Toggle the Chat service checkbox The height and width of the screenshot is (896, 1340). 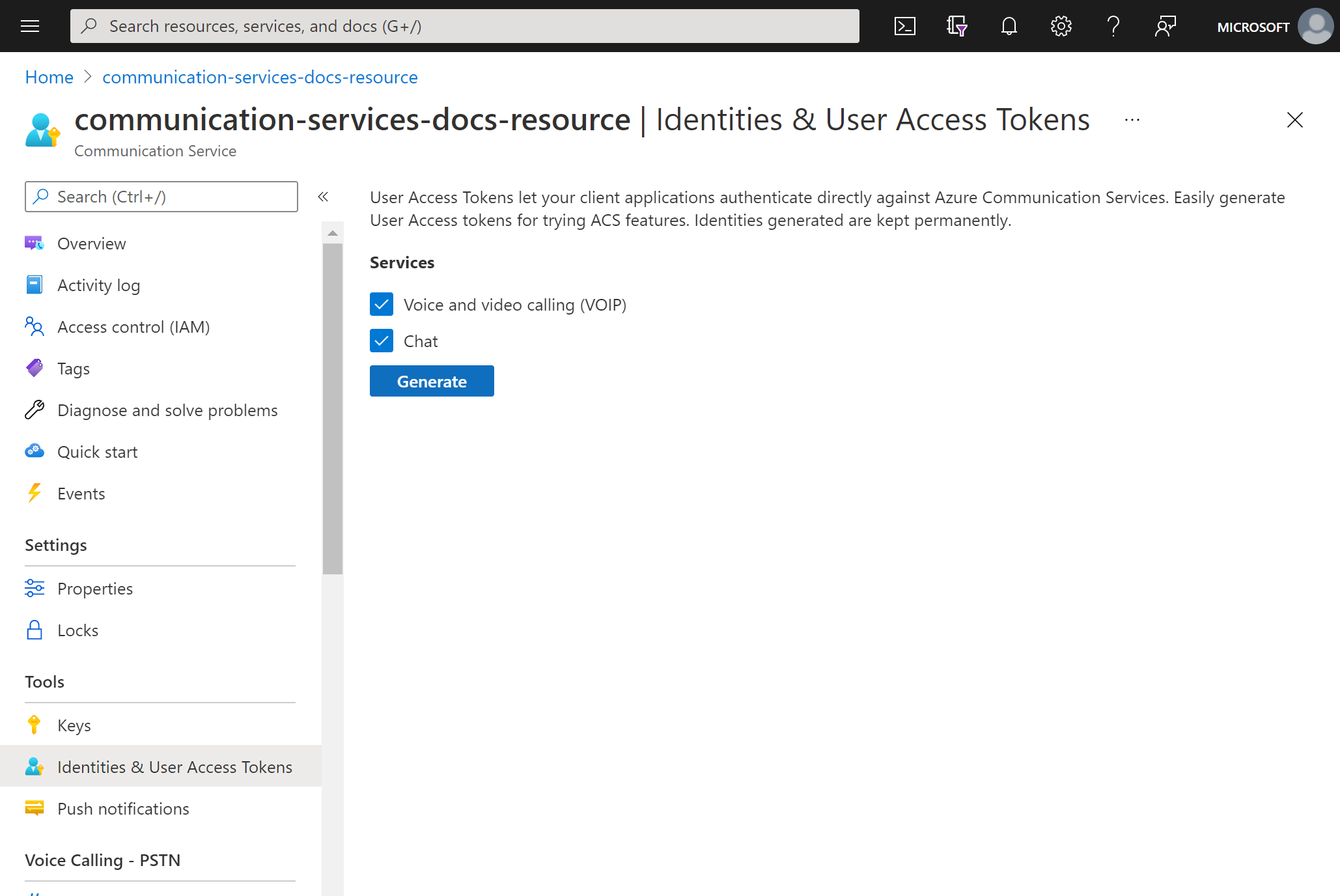pyautogui.click(x=382, y=340)
